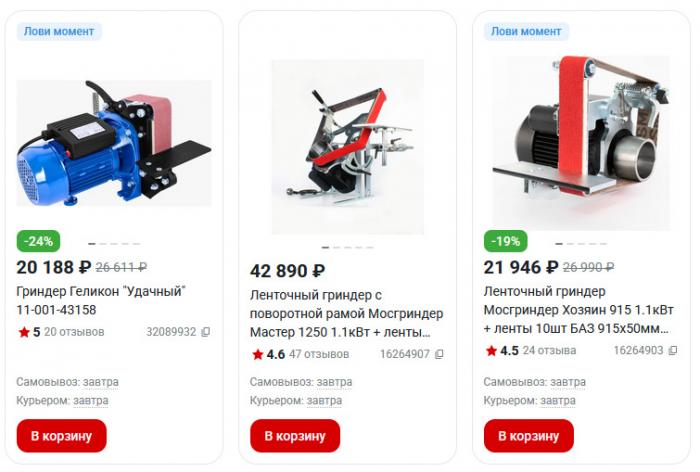Click the -24% discount badge
The width and height of the screenshot is (700, 472).
pyautogui.click(x=38, y=241)
